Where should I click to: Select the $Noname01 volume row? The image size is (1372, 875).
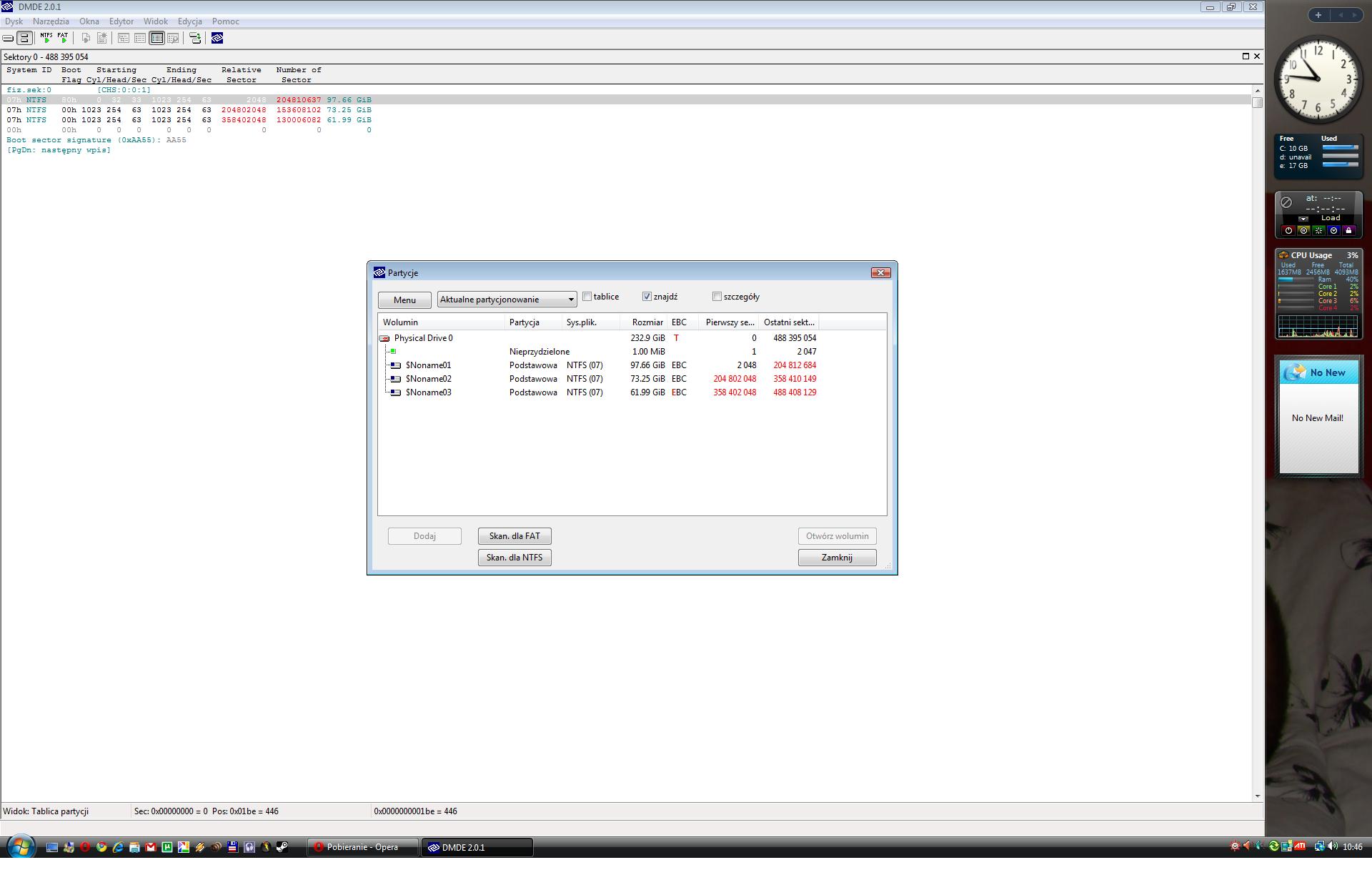pyautogui.click(x=632, y=365)
